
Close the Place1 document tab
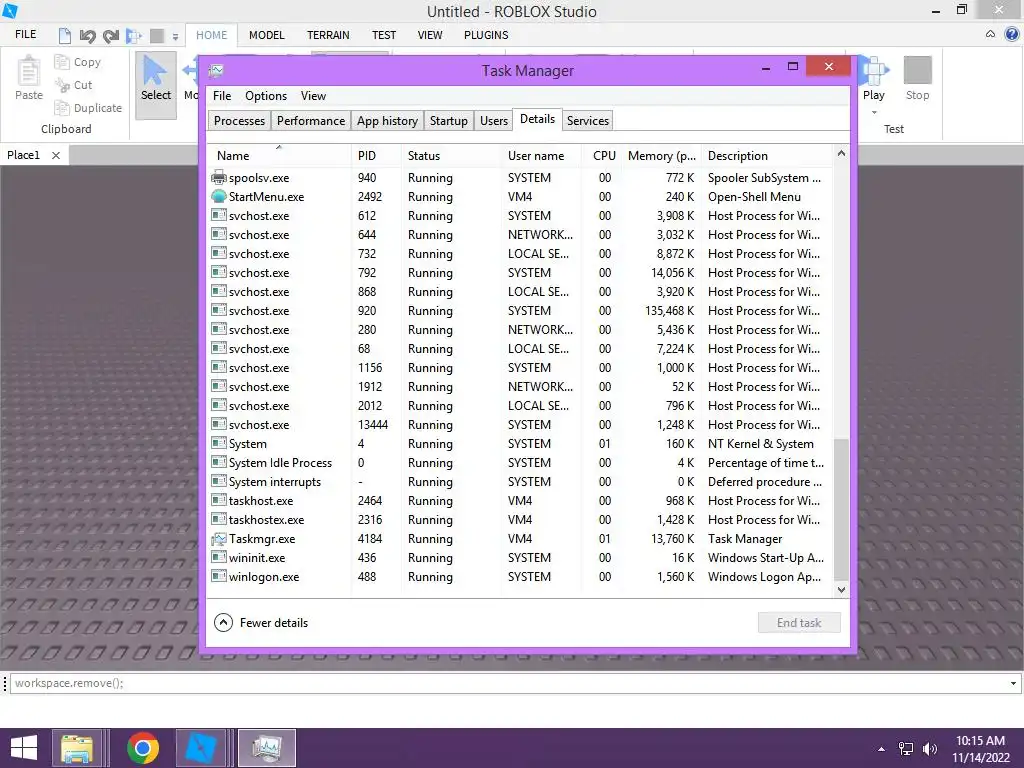pyautogui.click(x=56, y=155)
